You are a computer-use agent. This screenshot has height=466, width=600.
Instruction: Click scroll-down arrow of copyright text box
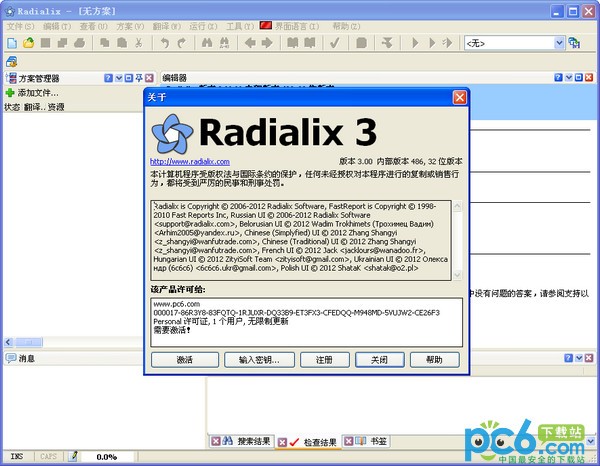pyautogui.click(x=457, y=275)
